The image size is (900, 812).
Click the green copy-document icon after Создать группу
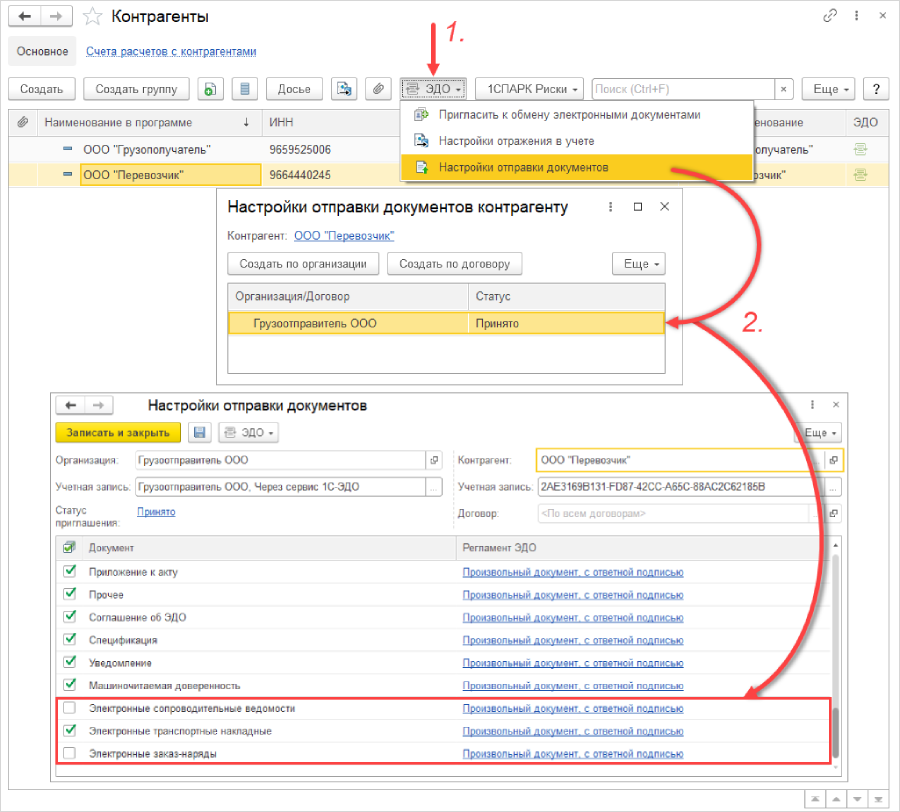[211, 89]
